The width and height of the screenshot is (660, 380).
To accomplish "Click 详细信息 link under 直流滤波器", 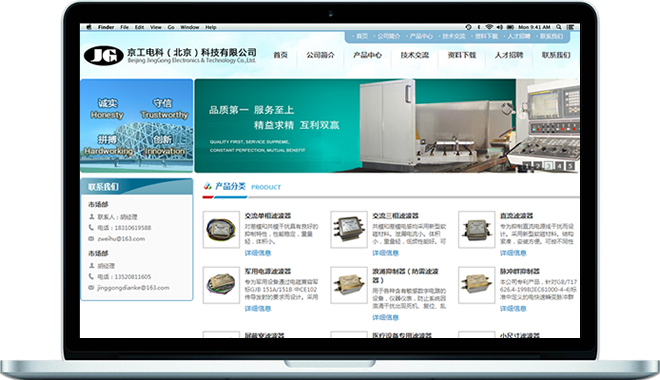I will click(x=513, y=253).
